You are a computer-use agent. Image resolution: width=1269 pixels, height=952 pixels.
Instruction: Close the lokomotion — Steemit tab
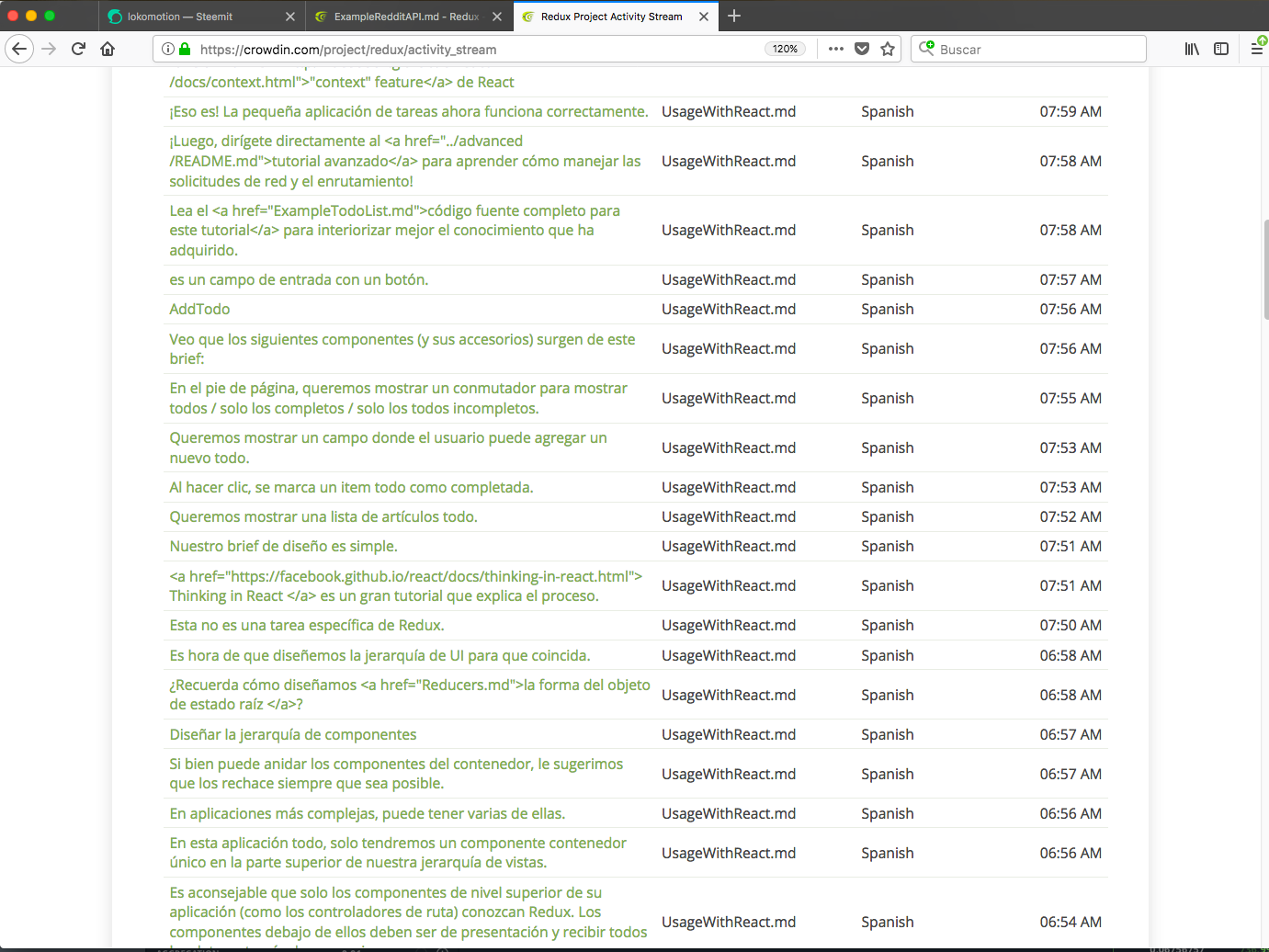point(290,17)
